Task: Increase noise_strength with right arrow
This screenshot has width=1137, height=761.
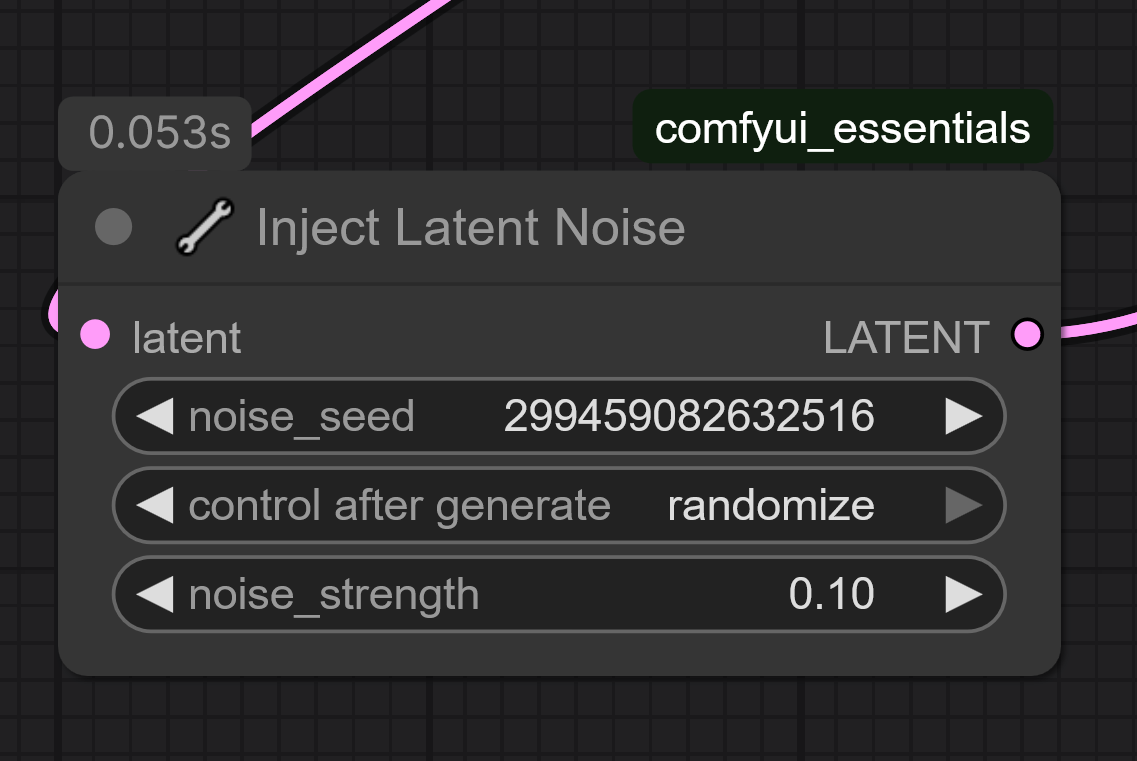Action: 963,595
